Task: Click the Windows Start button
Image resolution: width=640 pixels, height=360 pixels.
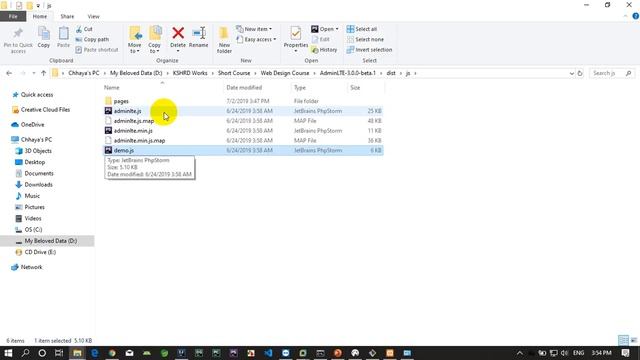Action: click(8, 353)
